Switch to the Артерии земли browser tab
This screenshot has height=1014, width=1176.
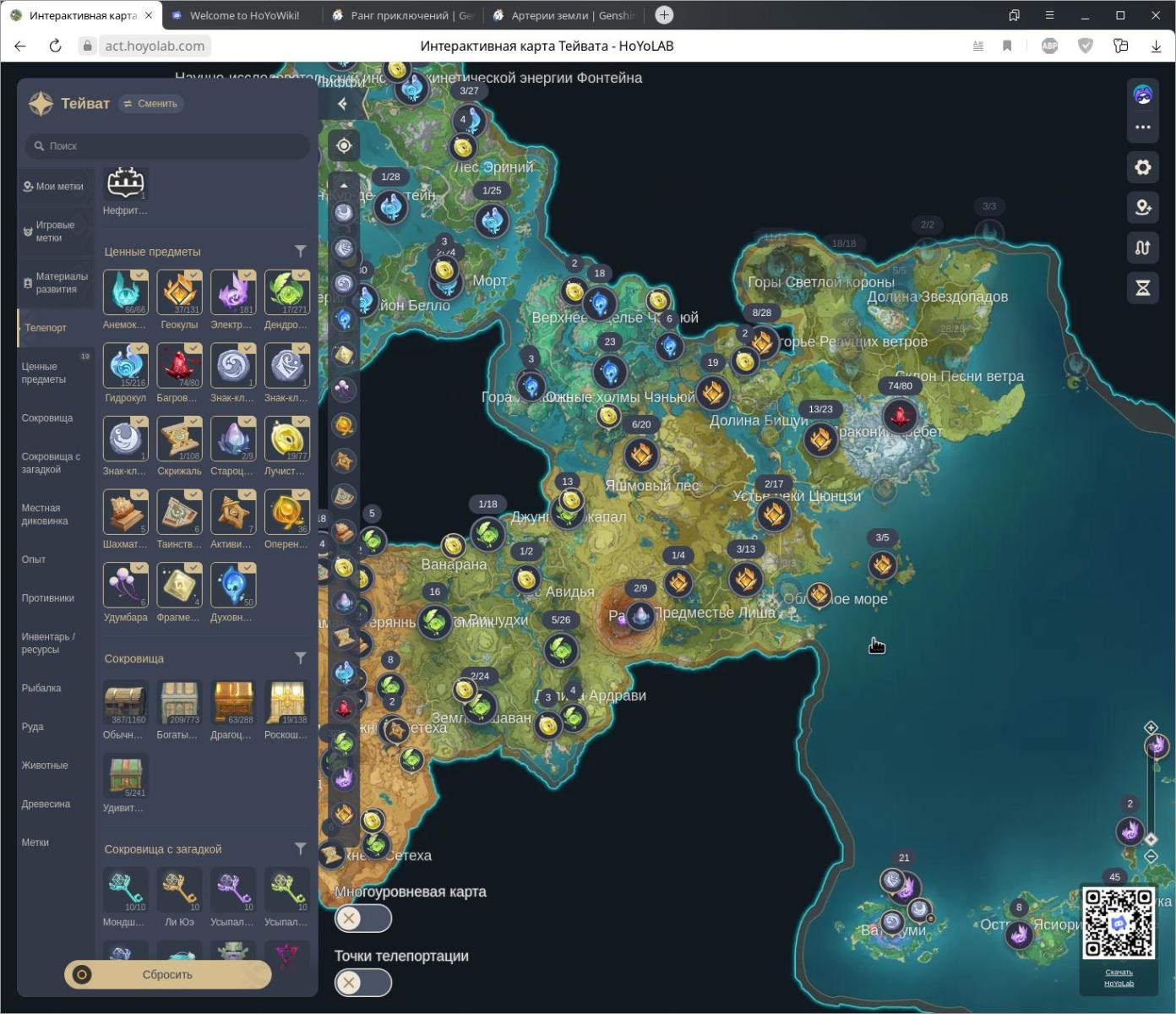point(564,15)
